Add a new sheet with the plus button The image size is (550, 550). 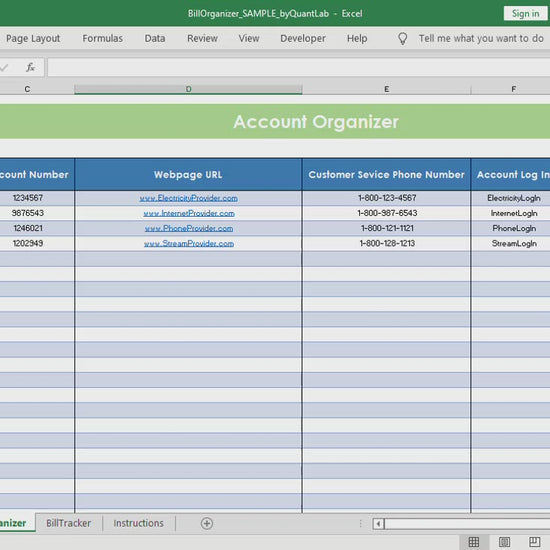(x=207, y=523)
